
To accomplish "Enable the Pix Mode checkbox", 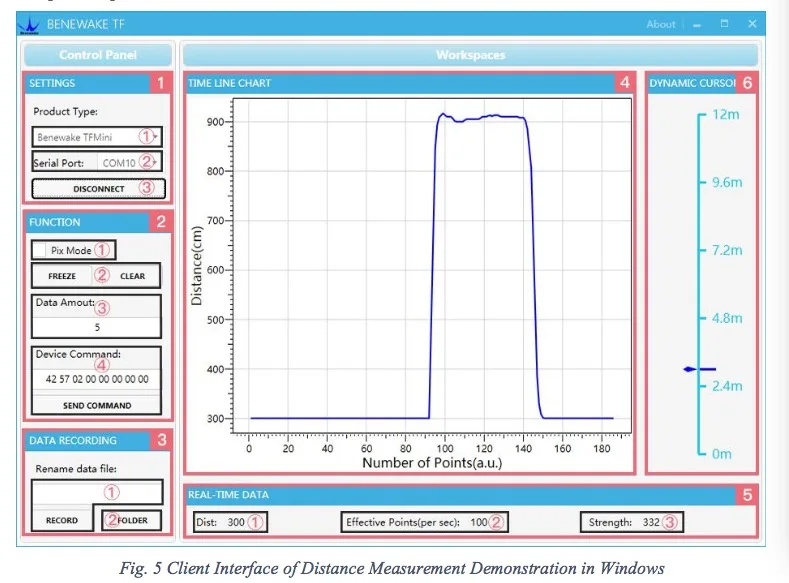I will (39, 250).
